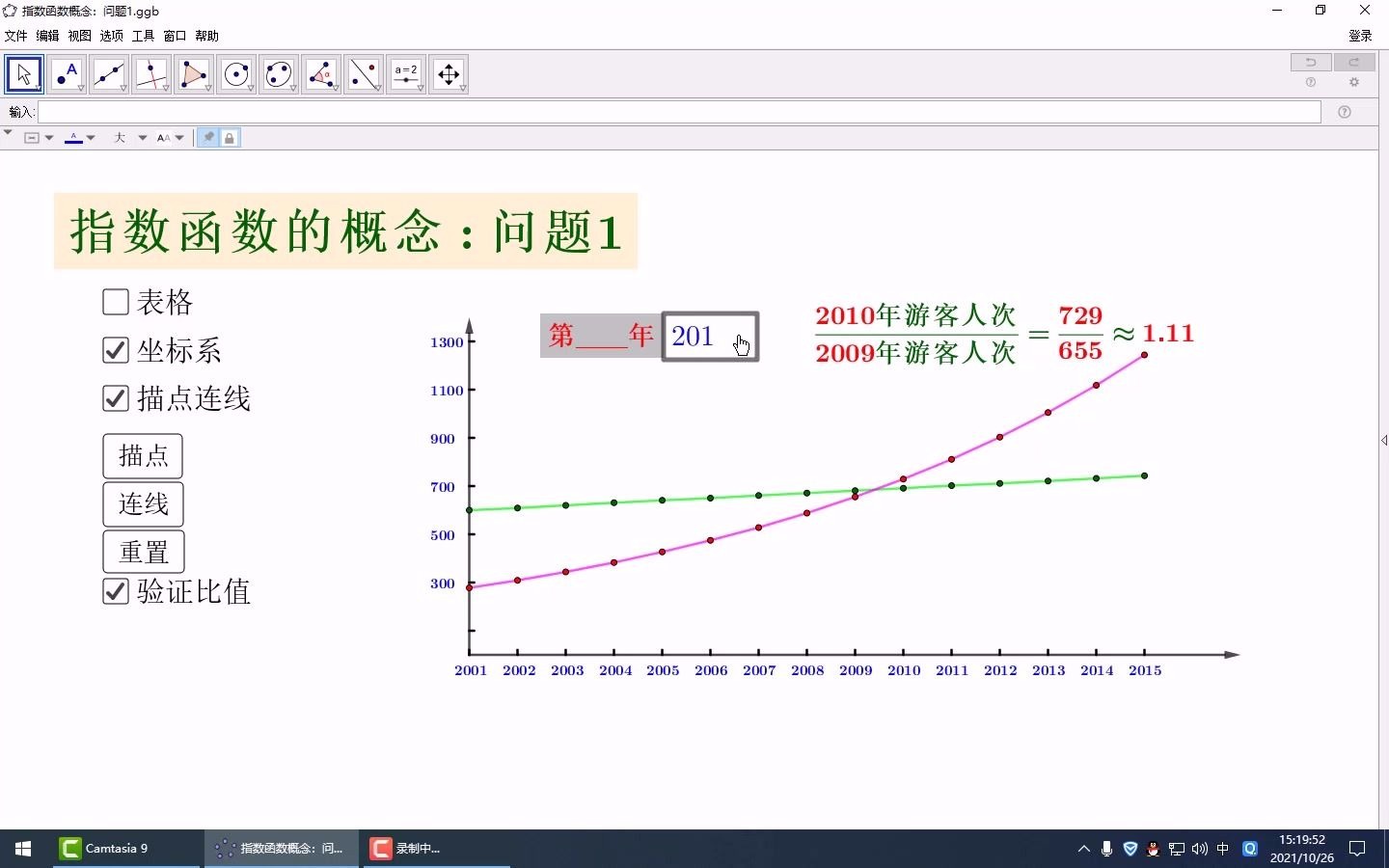Open the 帮助 menu
Screen dimensions: 1389x868
point(207,36)
